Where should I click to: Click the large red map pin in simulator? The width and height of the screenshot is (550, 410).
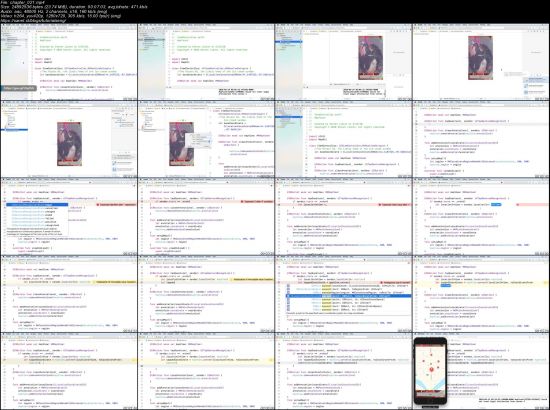pos(431,369)
